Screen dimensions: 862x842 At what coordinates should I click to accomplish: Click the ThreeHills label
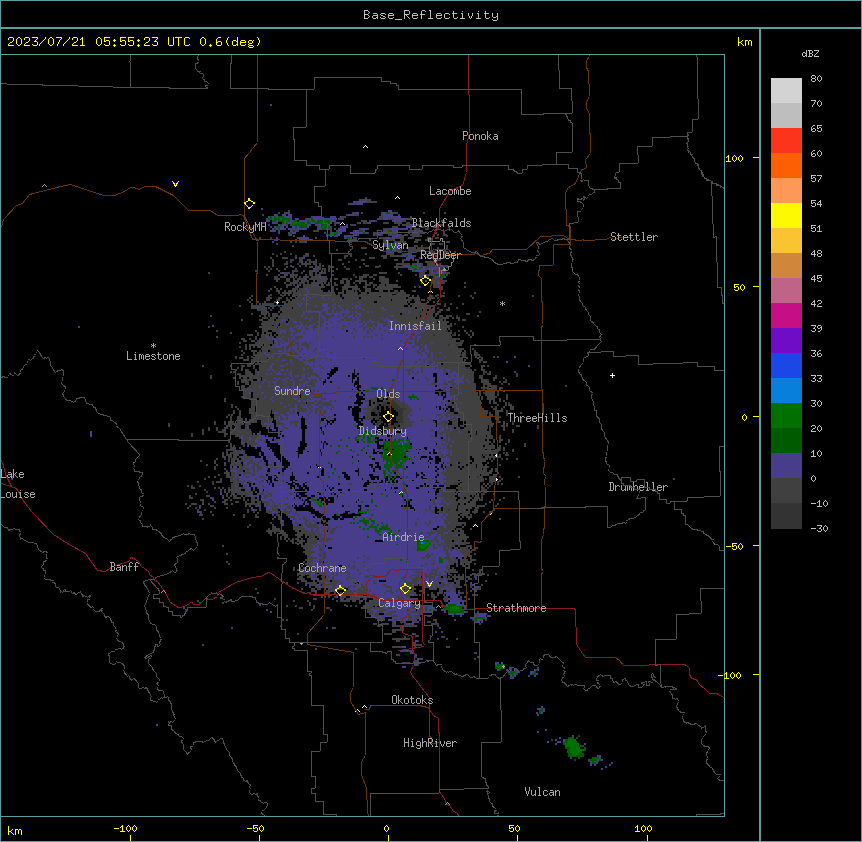tap(537, 418)
